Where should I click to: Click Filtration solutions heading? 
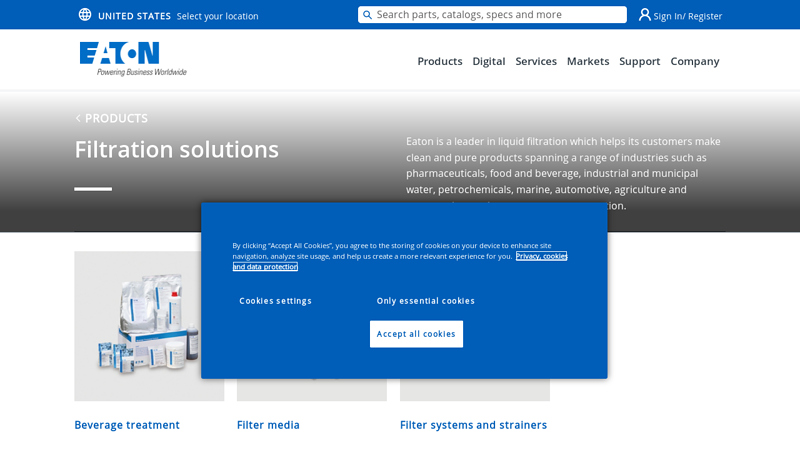tap(177, 150)
